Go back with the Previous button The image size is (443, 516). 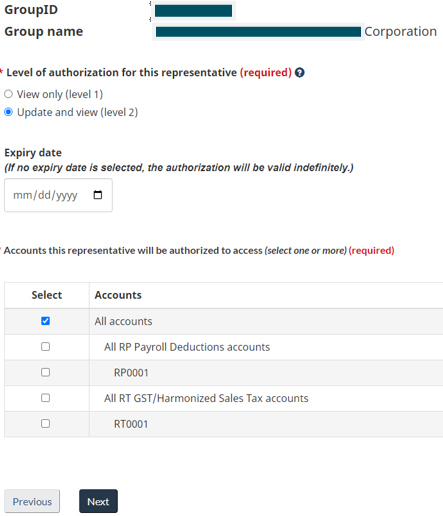click(x=32, y=501)
